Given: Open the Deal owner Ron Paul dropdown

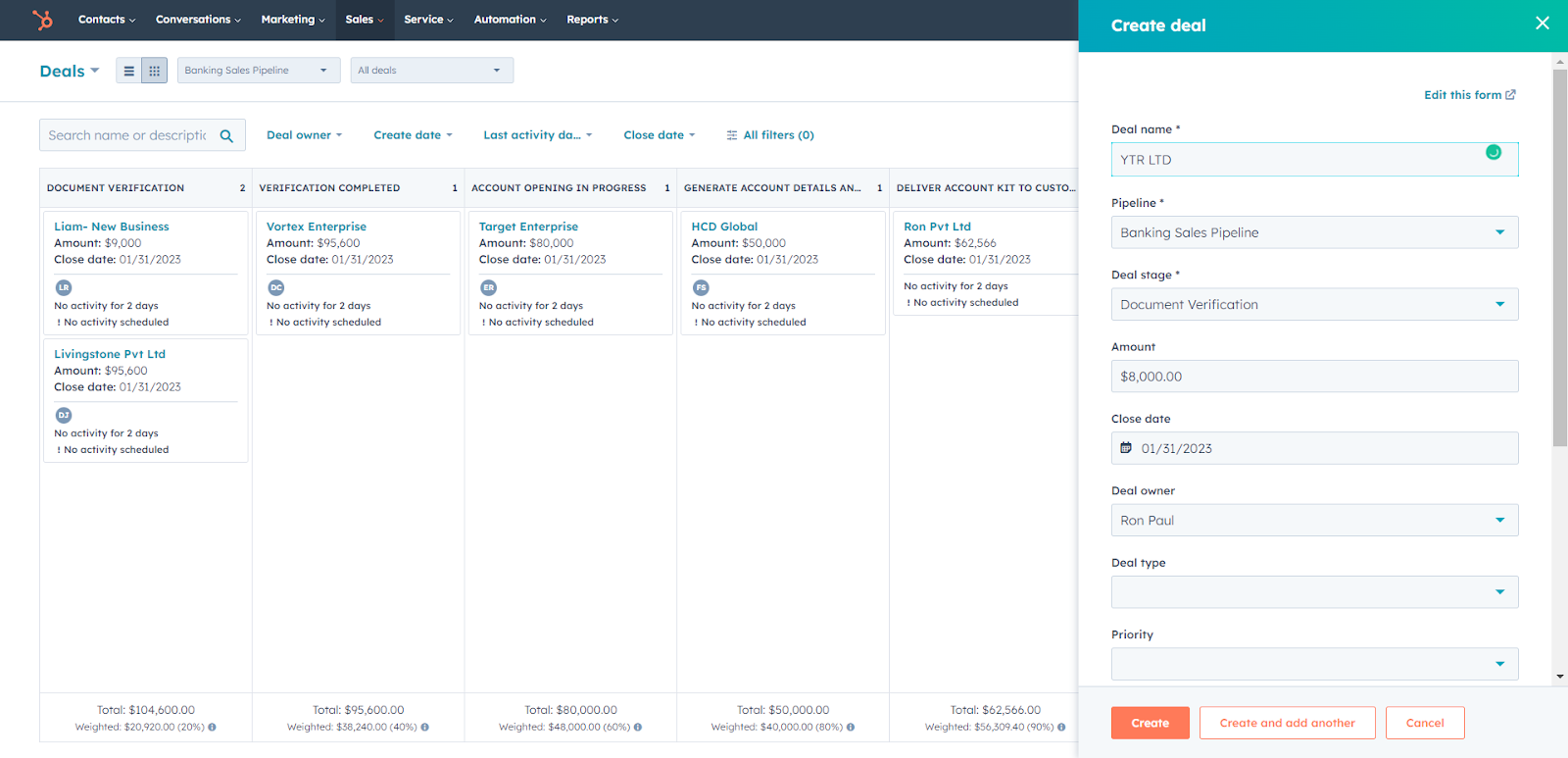Looking at the screenshot, I should pos(1314,520).
